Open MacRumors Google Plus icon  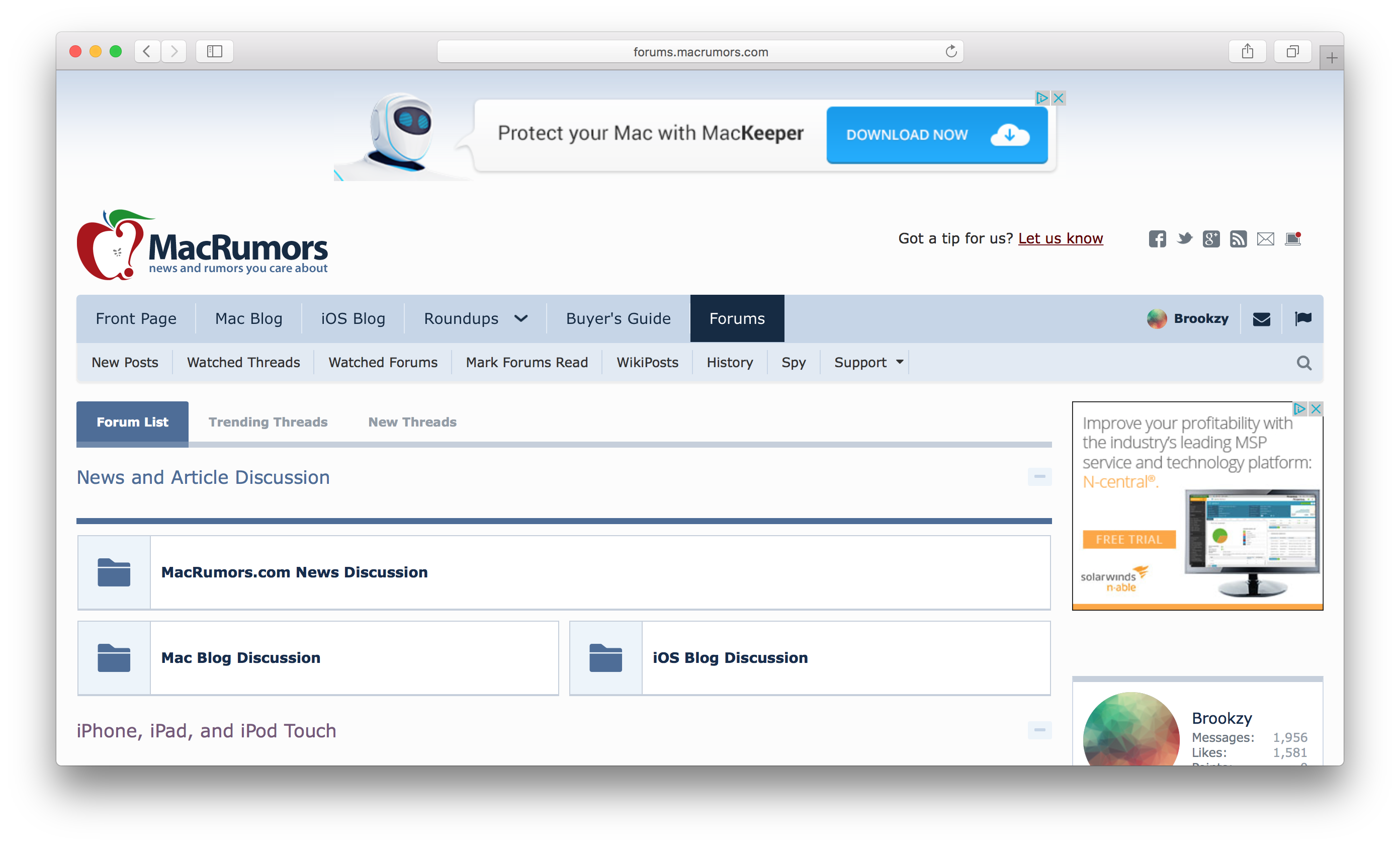pyautogui.click(x=1211, y=238)
